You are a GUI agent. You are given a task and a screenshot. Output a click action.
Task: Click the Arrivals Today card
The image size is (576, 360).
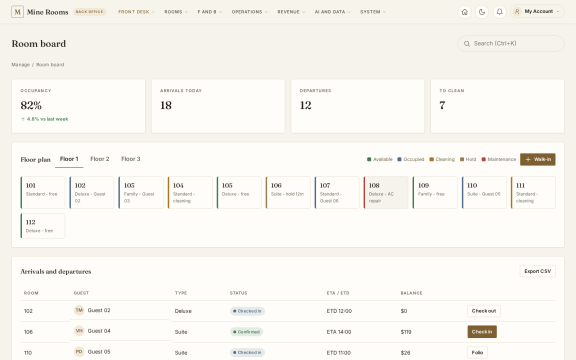(218, 106)
